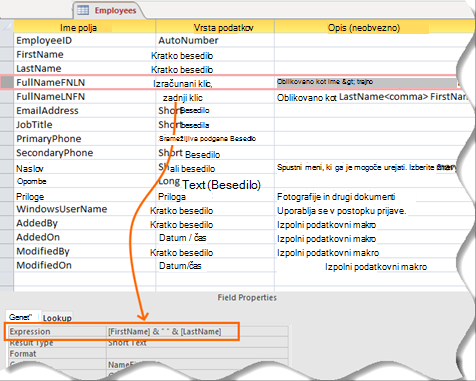
Task: Click the Format property value field
Action: pyautogui.click(x=197, y=353)
